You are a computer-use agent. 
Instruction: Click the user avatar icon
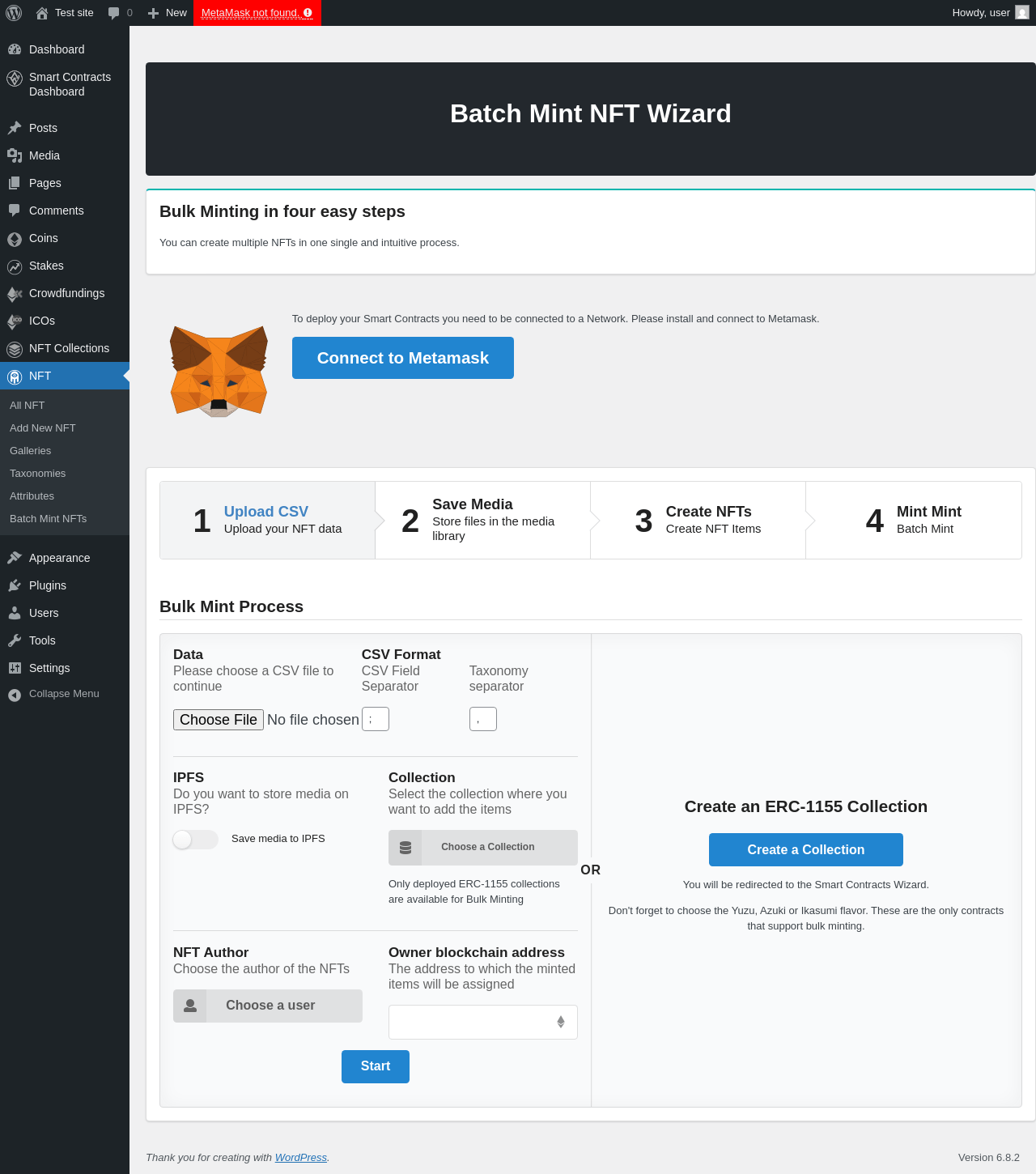click(x=1022, y=13)
